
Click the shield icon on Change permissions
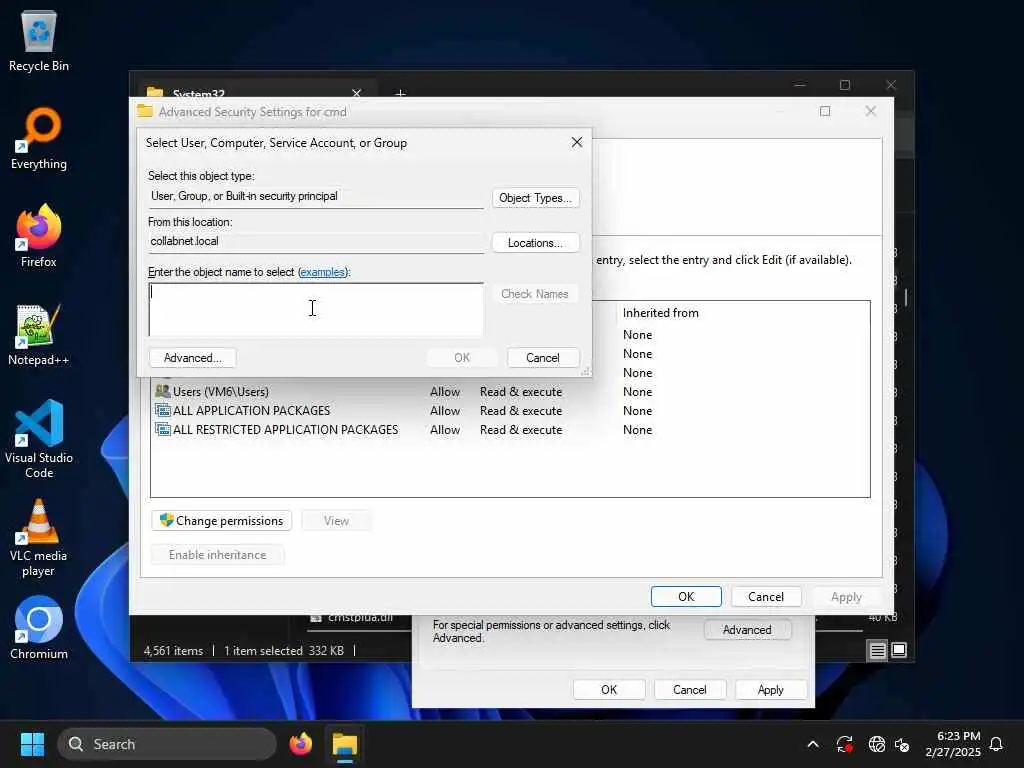click(167, 520)
